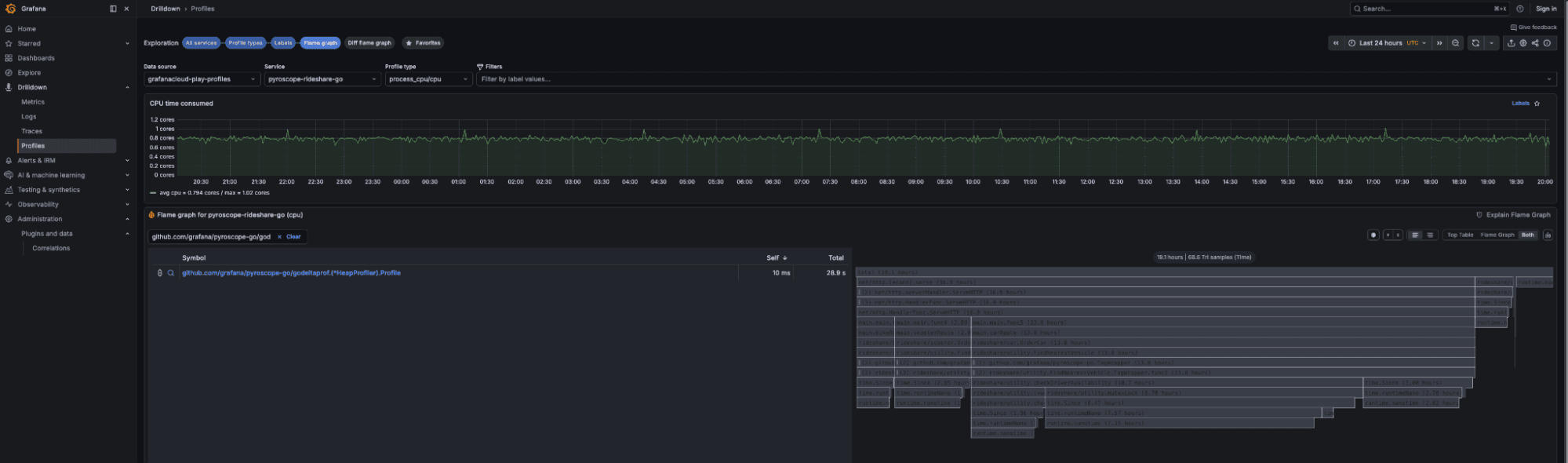1568x463 pixels.
Task: Zoom out the time range
Action: [1456, 43]
